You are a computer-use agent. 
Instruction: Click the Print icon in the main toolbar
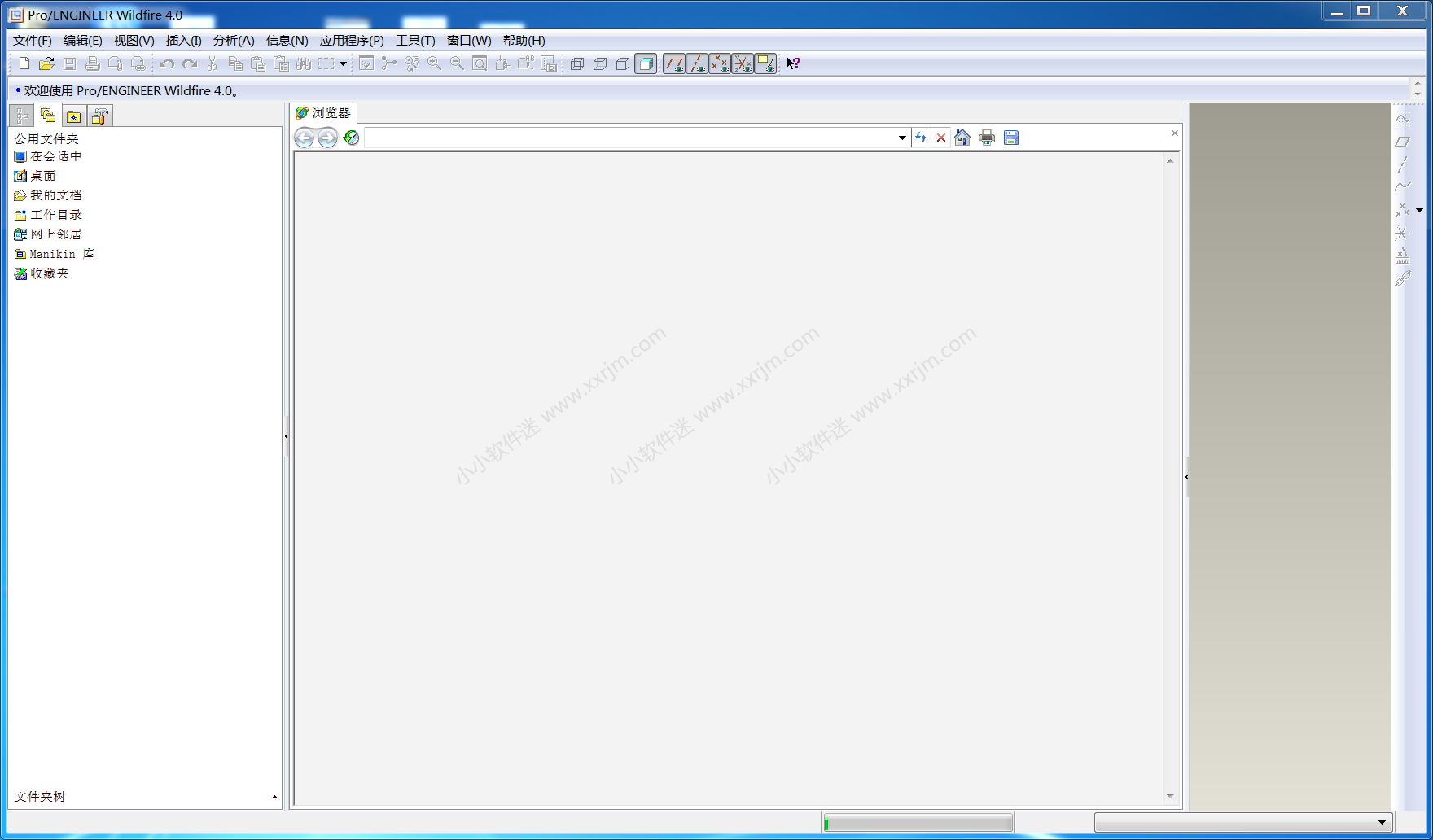click(x=92, y=63)
